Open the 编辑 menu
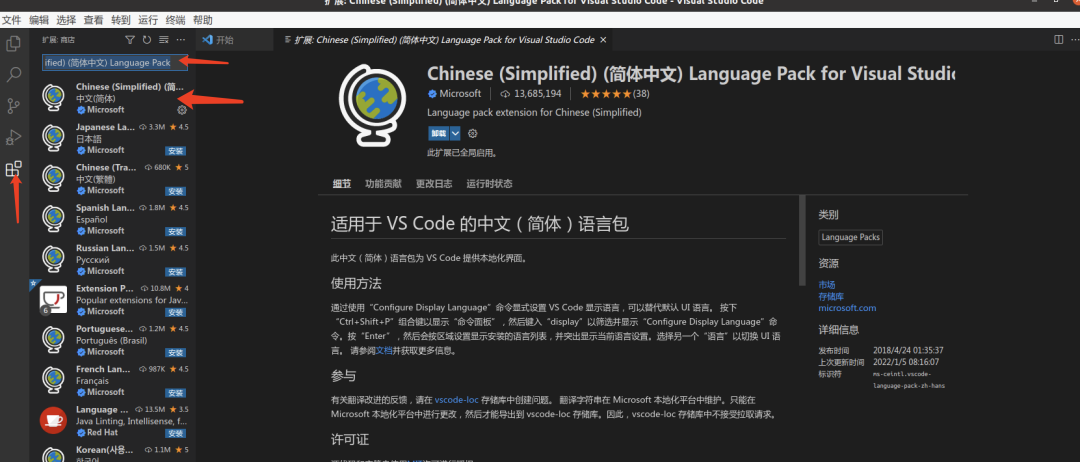This screenshot has width=1080, height=462. click(x=39, y=20)
